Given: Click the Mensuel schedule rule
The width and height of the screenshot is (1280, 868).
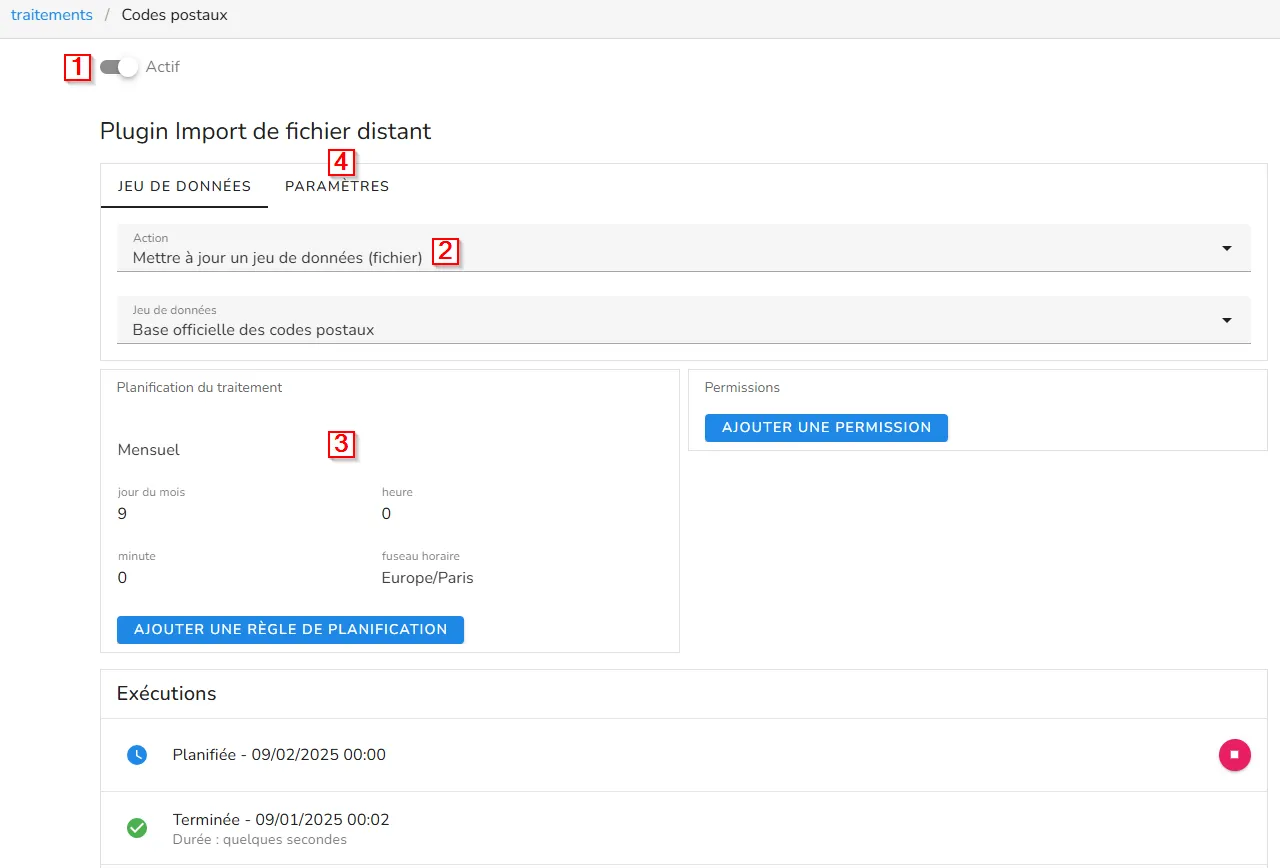Looking at the screenshot, I should tap(149, 450).
